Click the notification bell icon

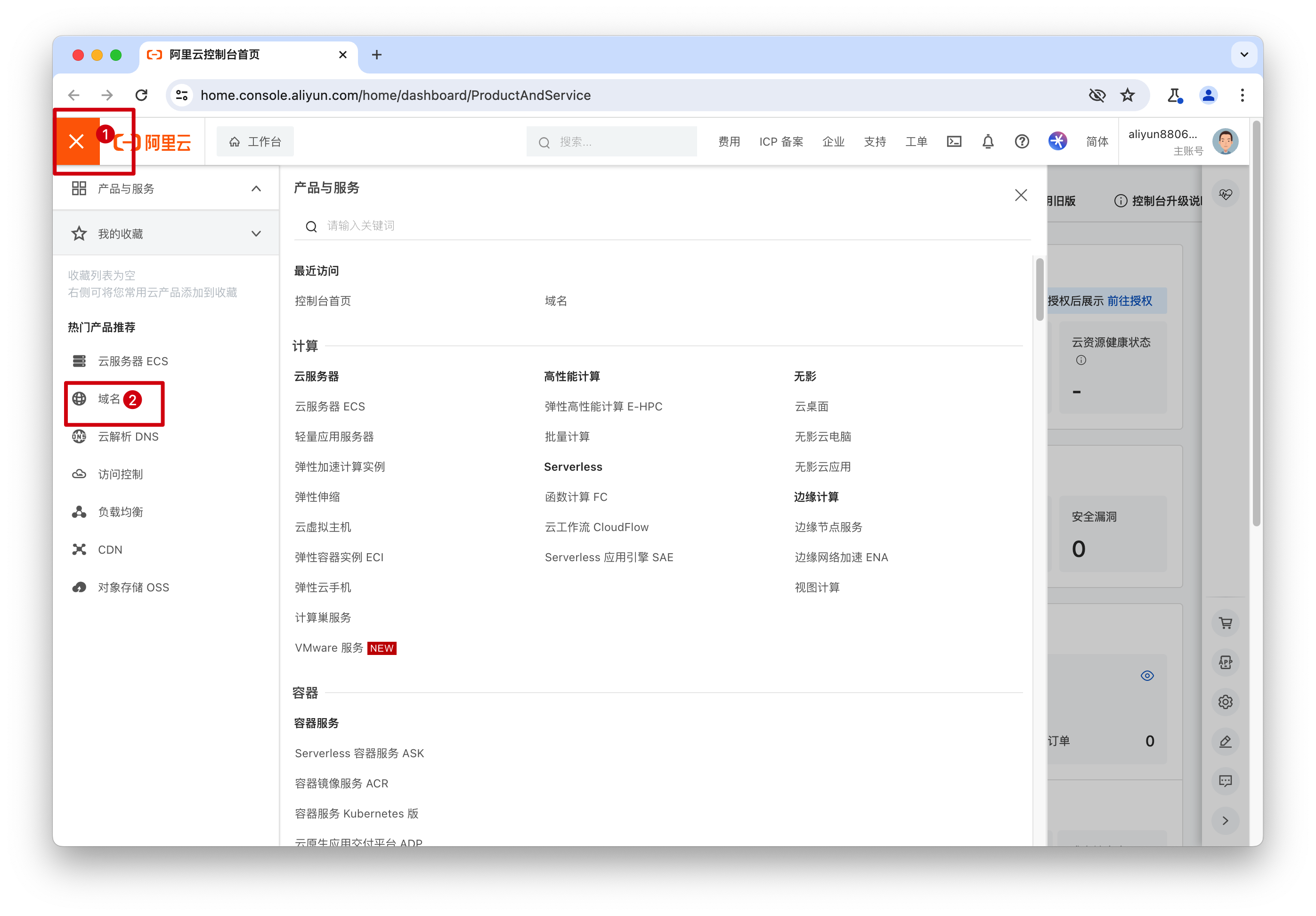click(x=988, y=141)
